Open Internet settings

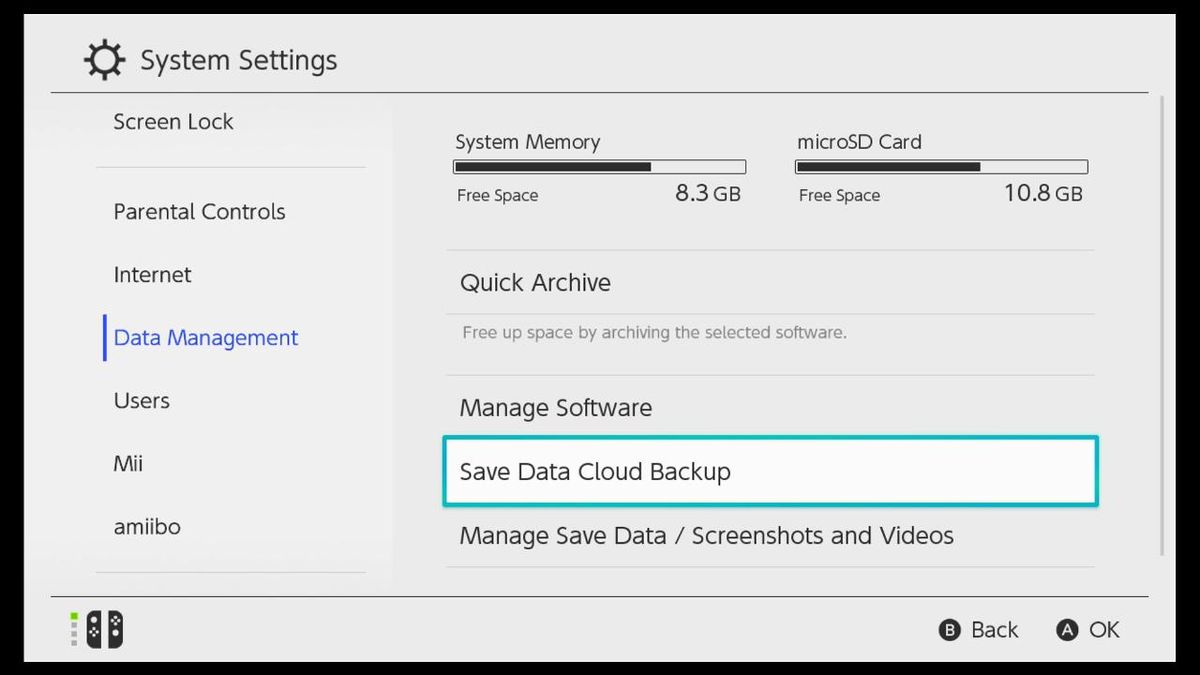point(152,274)
